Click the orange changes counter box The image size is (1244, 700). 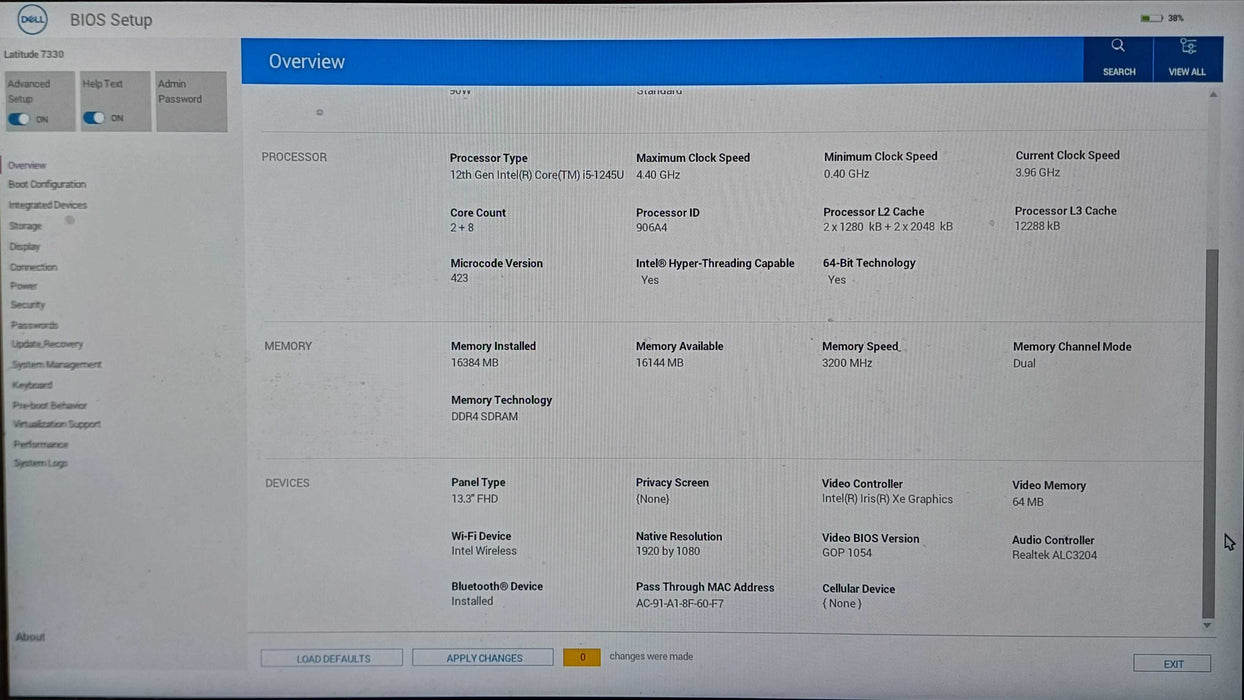[x=582, y=657]
